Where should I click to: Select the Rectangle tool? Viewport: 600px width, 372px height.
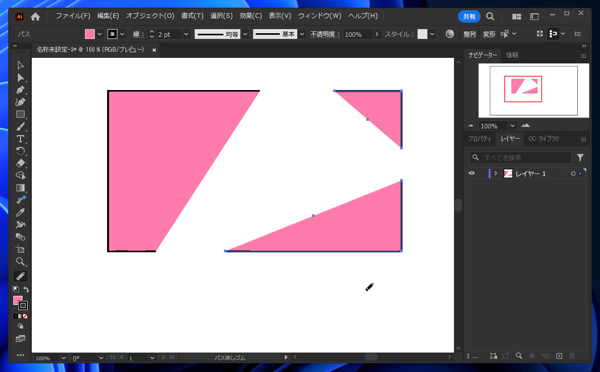point(20,114)
